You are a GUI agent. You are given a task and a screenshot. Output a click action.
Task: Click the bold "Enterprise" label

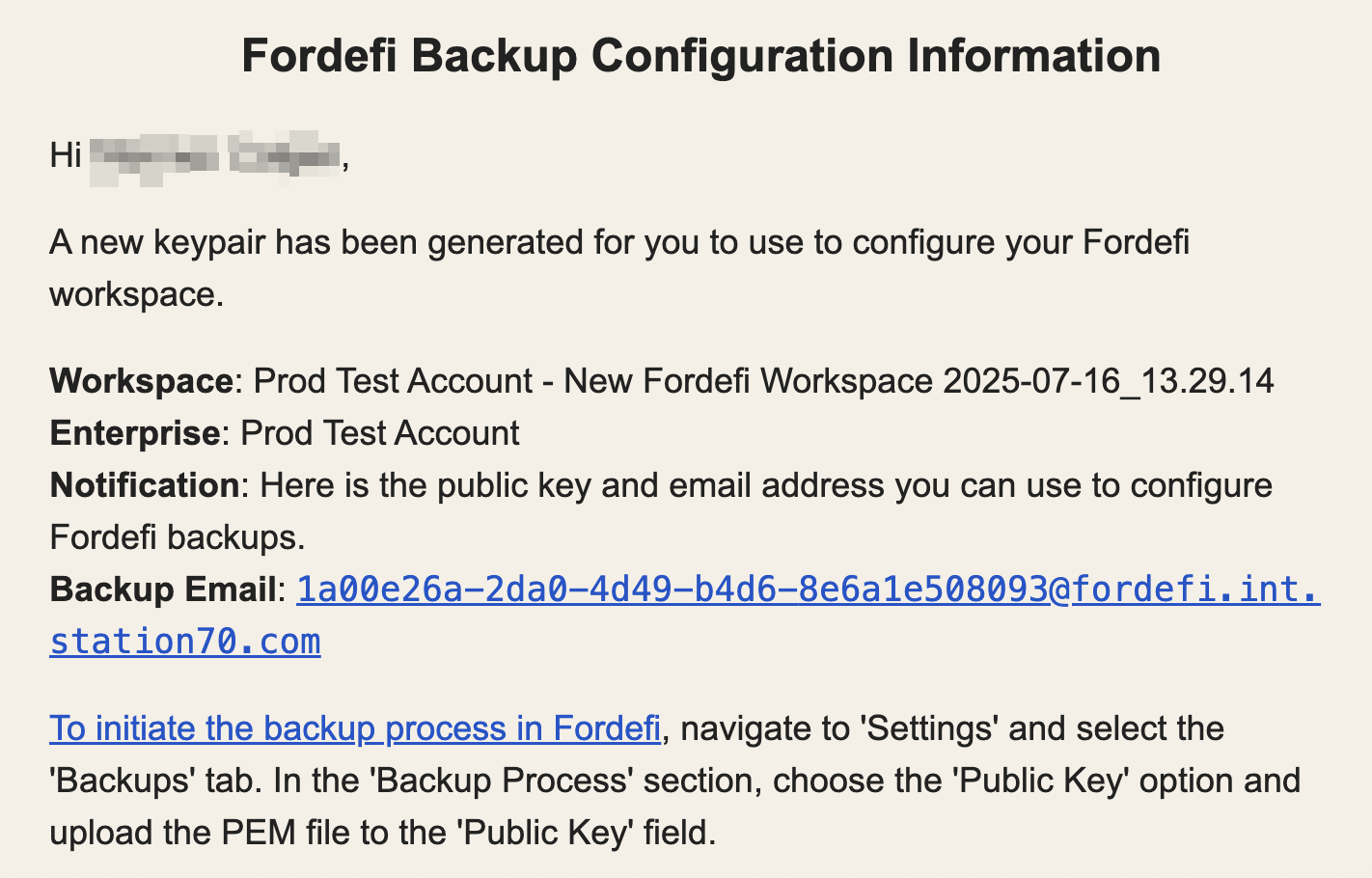[x=135, y=433]
